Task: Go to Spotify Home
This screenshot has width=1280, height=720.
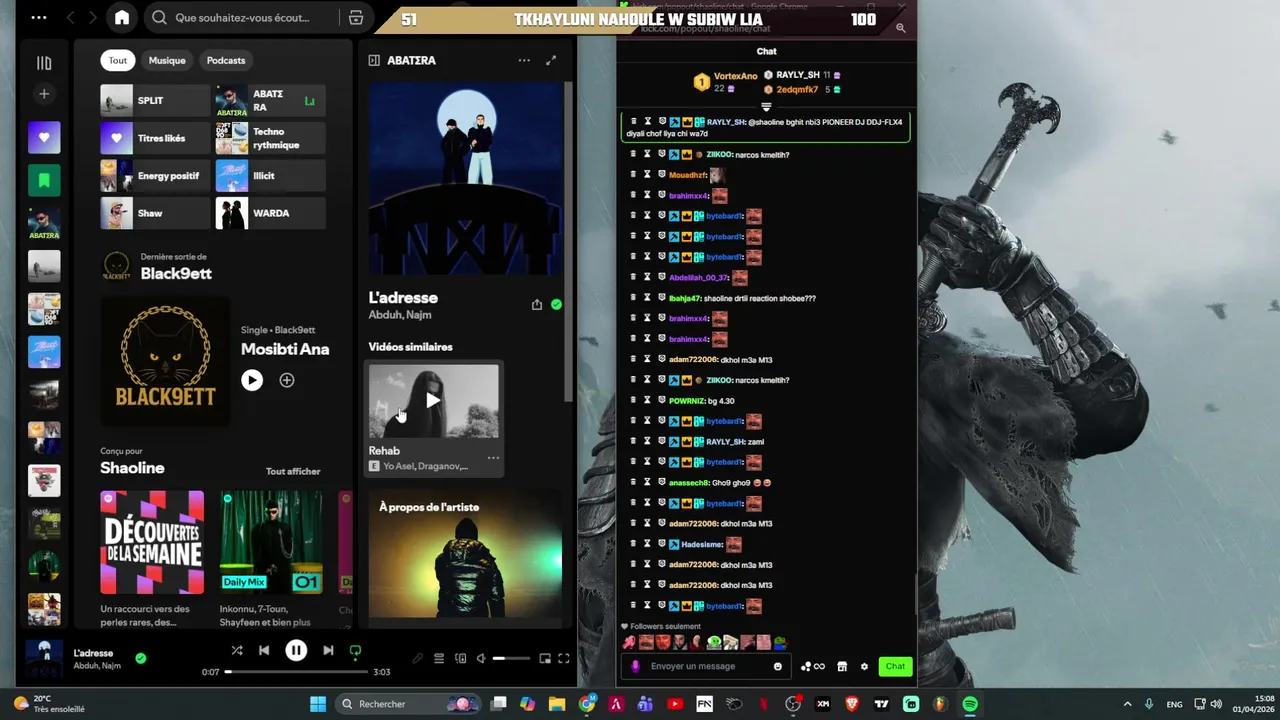Action: [122, 17]
